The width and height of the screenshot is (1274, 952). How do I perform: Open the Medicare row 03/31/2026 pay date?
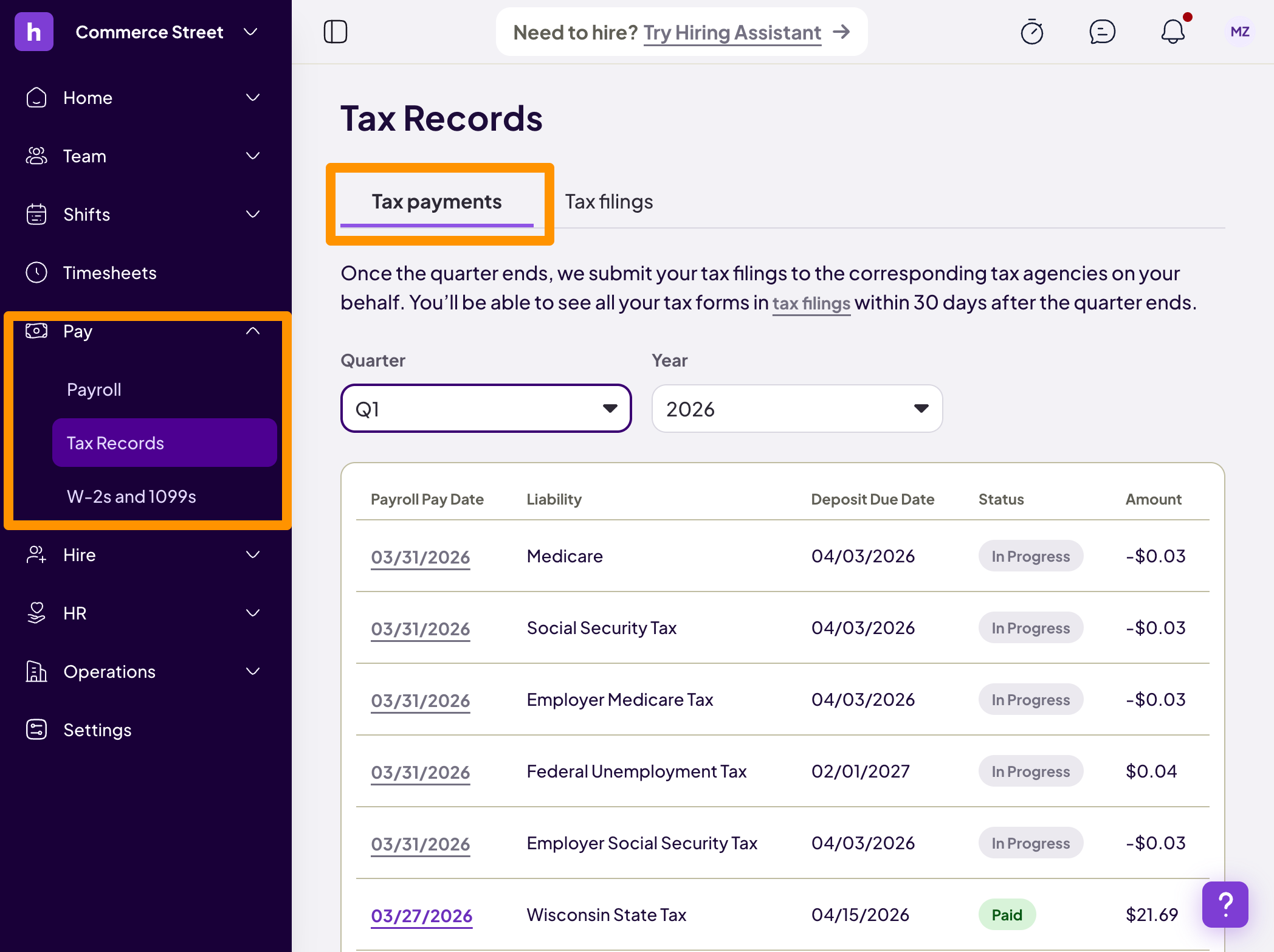(421, 557)
